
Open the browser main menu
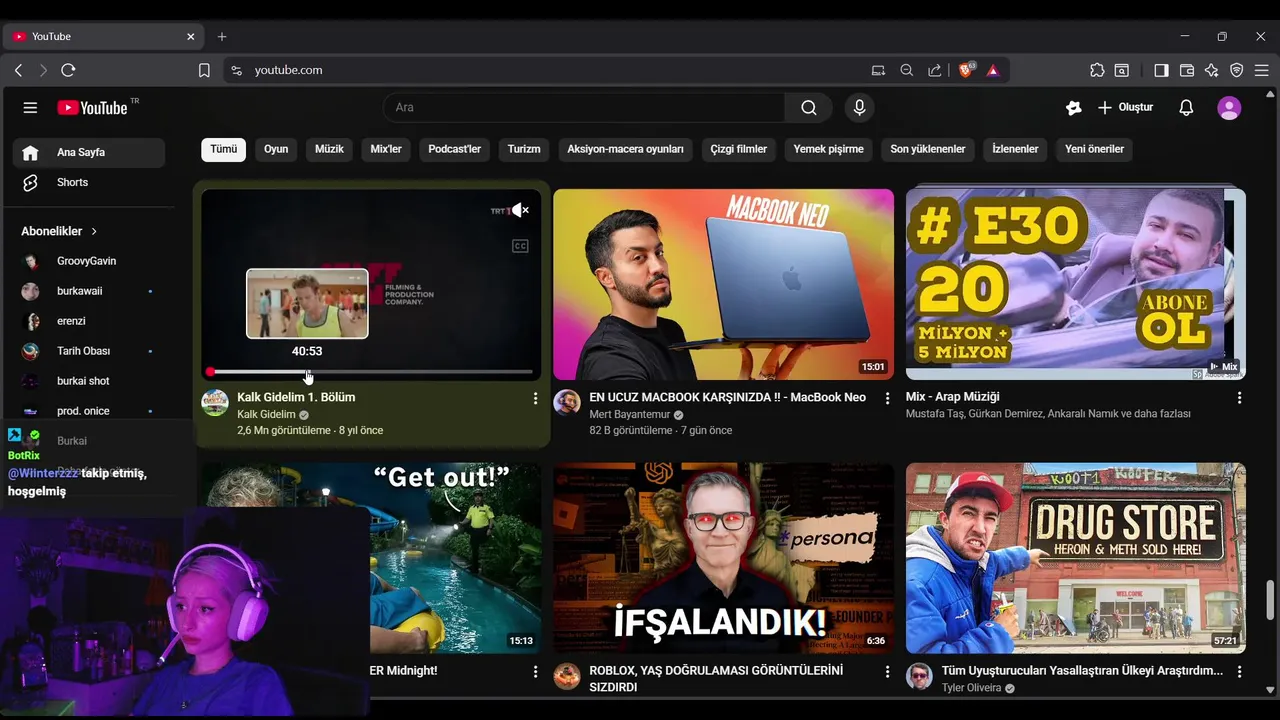tap(1262, 70)
